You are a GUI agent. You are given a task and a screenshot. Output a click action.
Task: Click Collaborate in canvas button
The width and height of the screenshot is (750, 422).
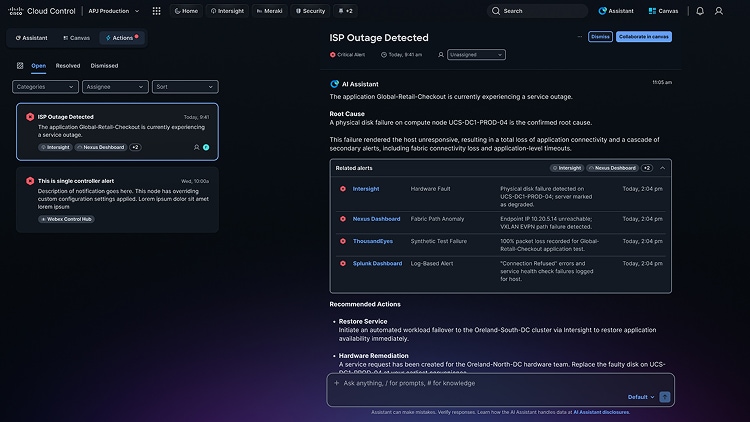point(643,36)
